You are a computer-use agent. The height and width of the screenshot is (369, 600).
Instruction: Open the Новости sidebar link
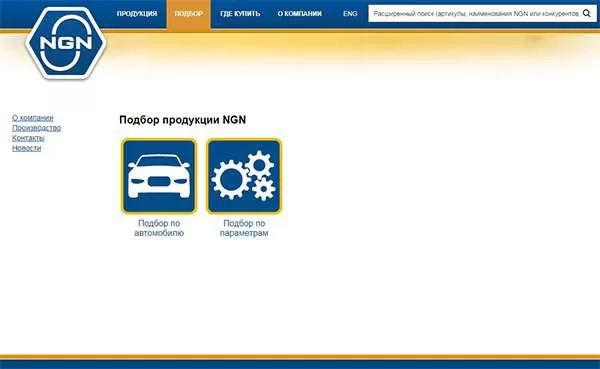[26, 148]
